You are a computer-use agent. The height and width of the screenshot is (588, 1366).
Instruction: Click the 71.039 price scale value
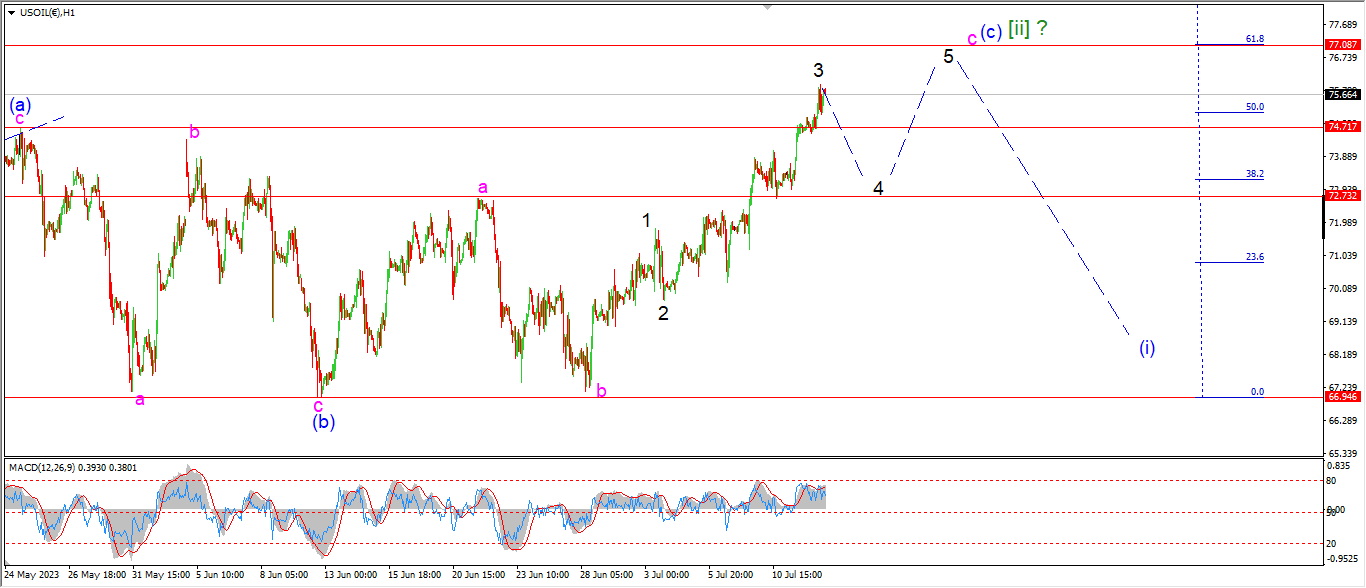tap(1341, 255)
